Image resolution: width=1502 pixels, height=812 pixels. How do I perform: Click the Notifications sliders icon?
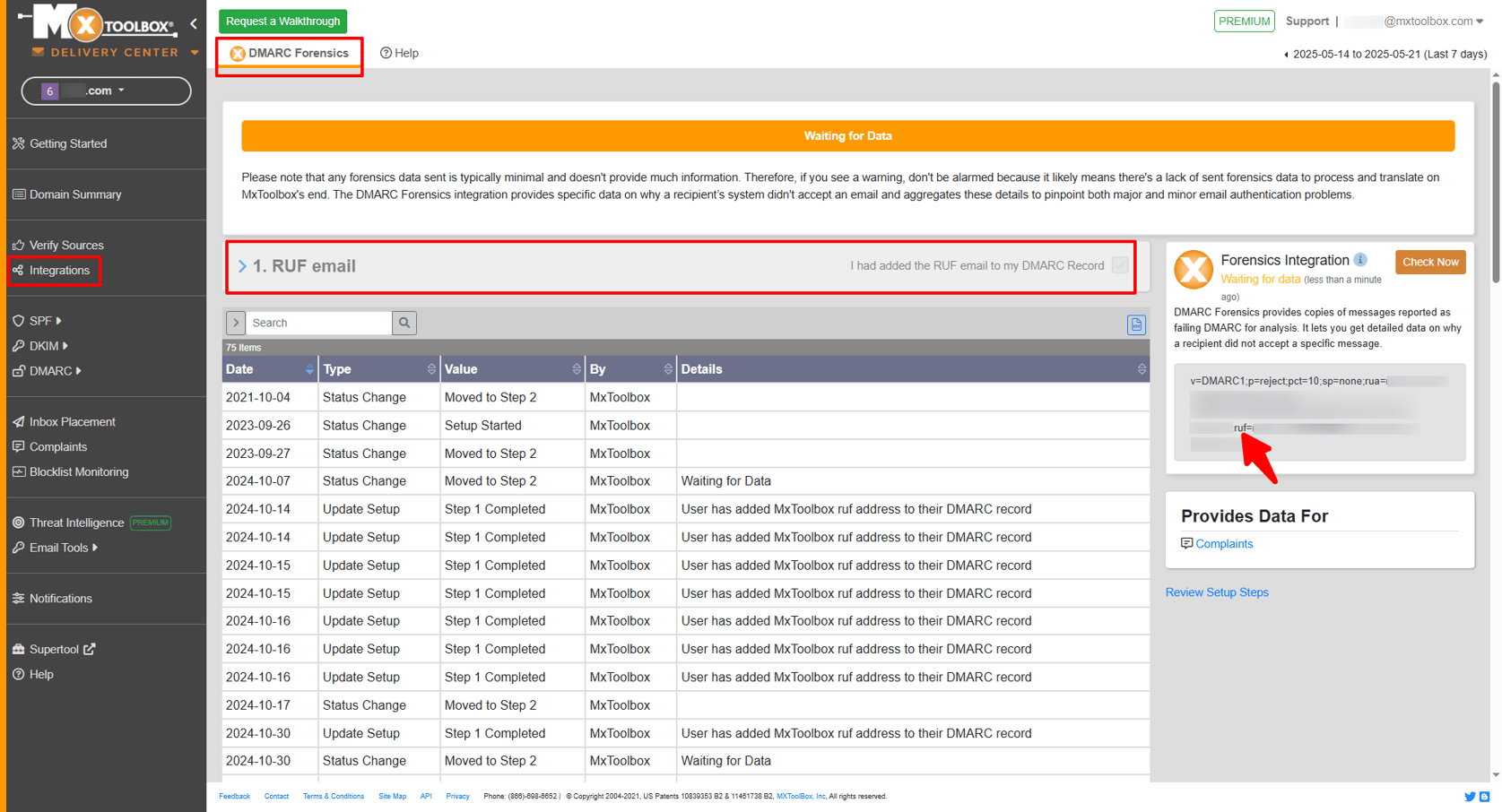(x=18, y=598)
